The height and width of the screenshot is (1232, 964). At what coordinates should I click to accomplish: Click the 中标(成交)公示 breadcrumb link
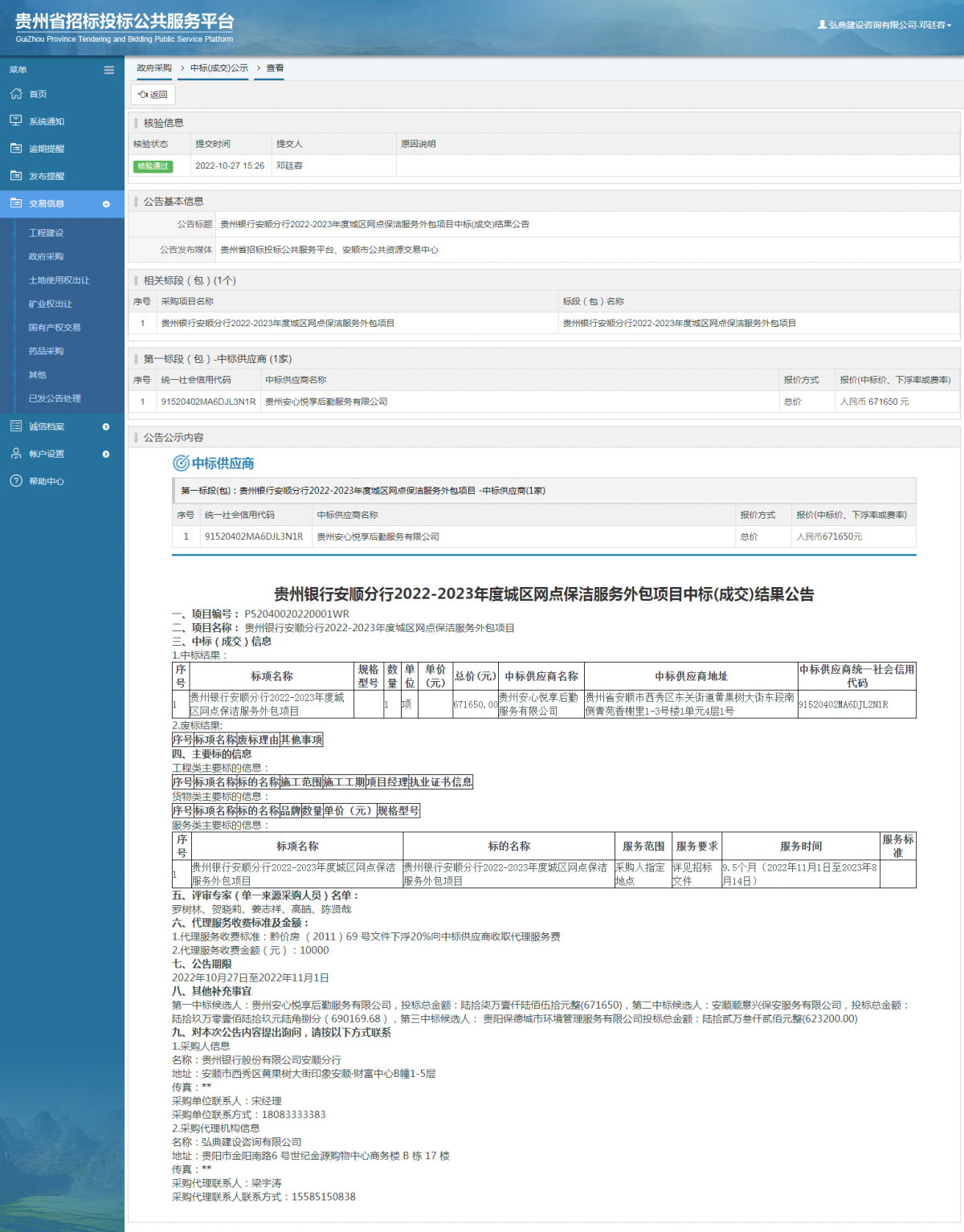(219, 68)
